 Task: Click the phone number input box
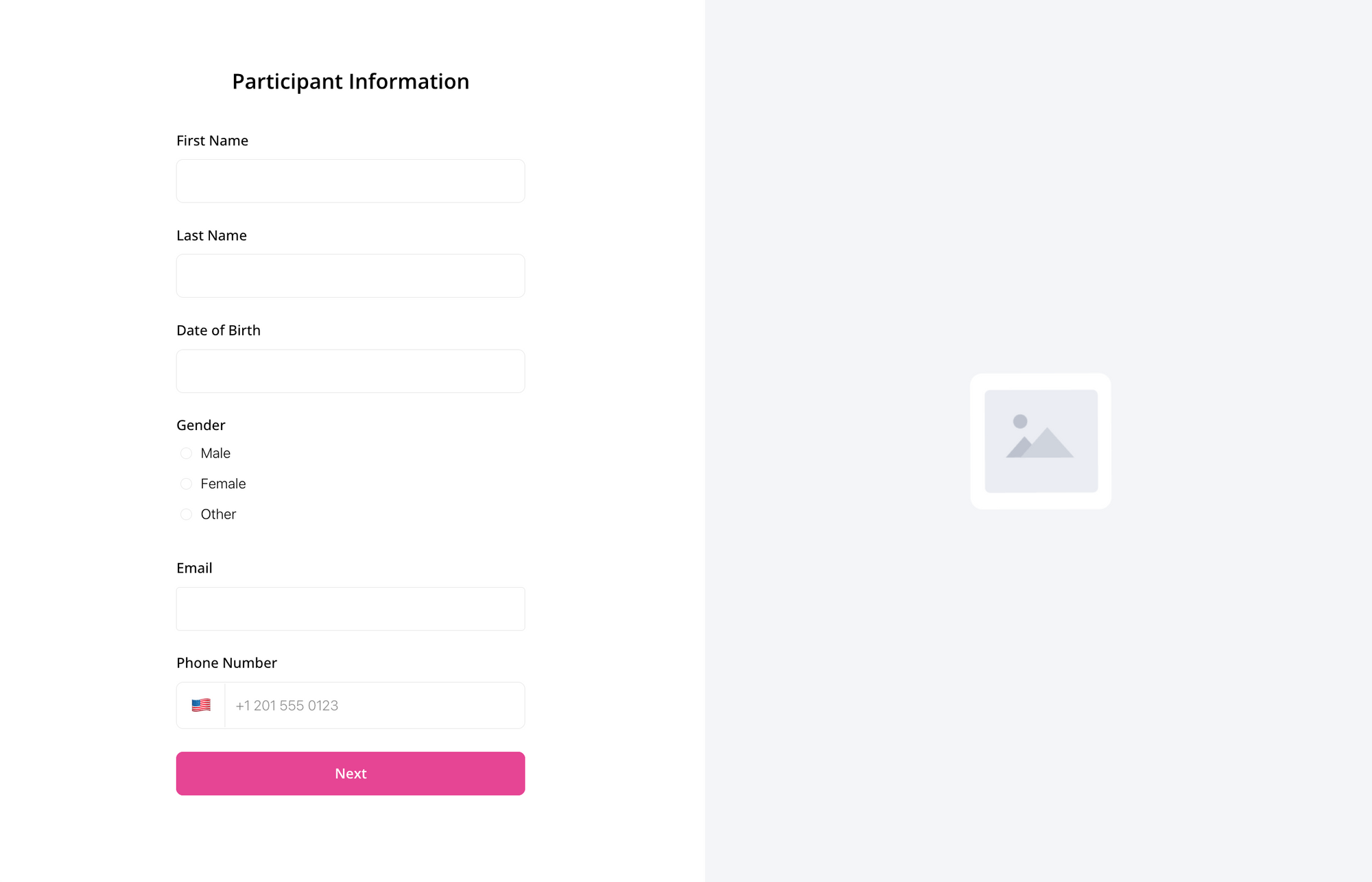(375, 705)
